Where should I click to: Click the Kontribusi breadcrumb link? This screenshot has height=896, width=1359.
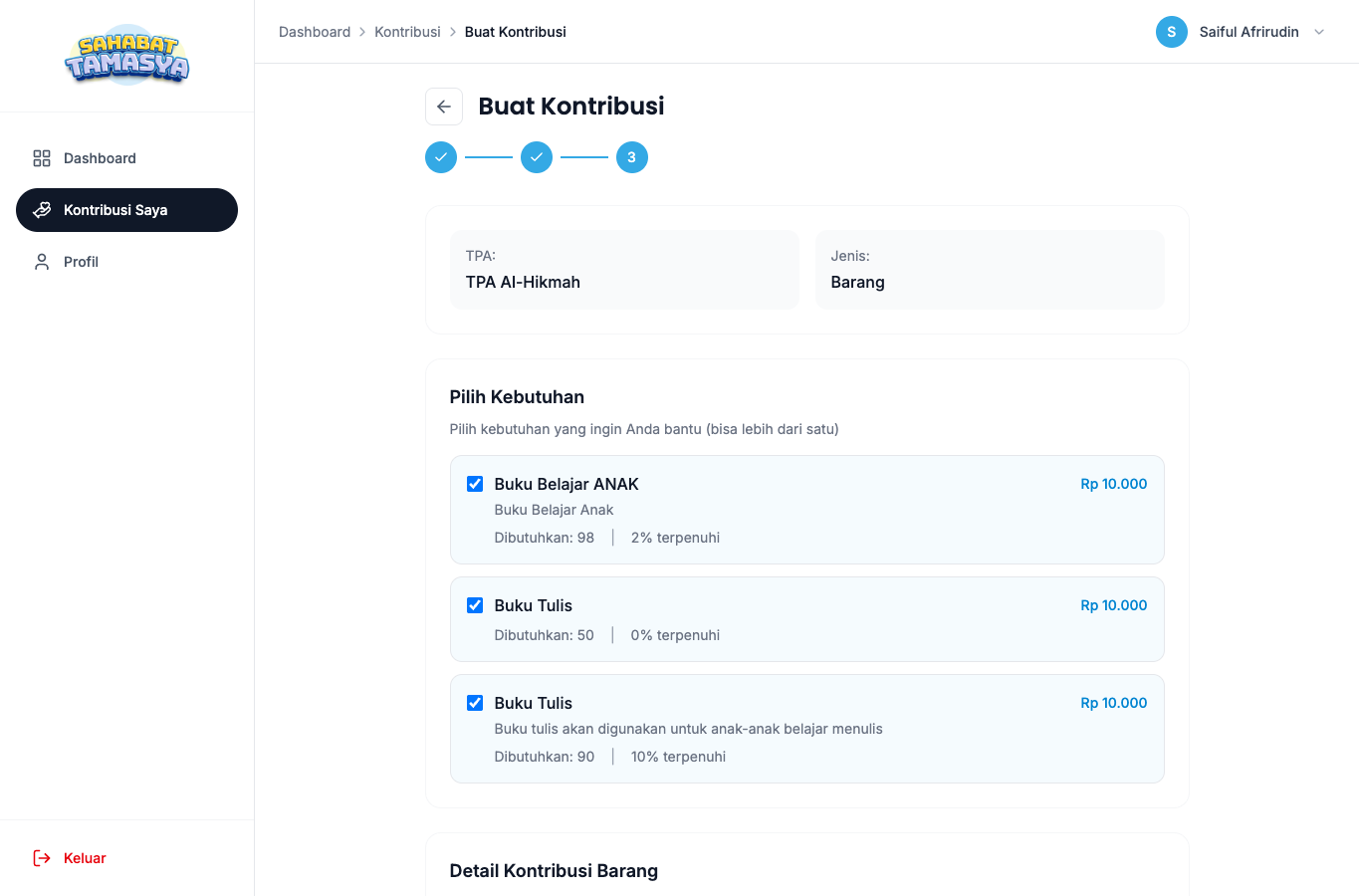[x=407, y=32]
